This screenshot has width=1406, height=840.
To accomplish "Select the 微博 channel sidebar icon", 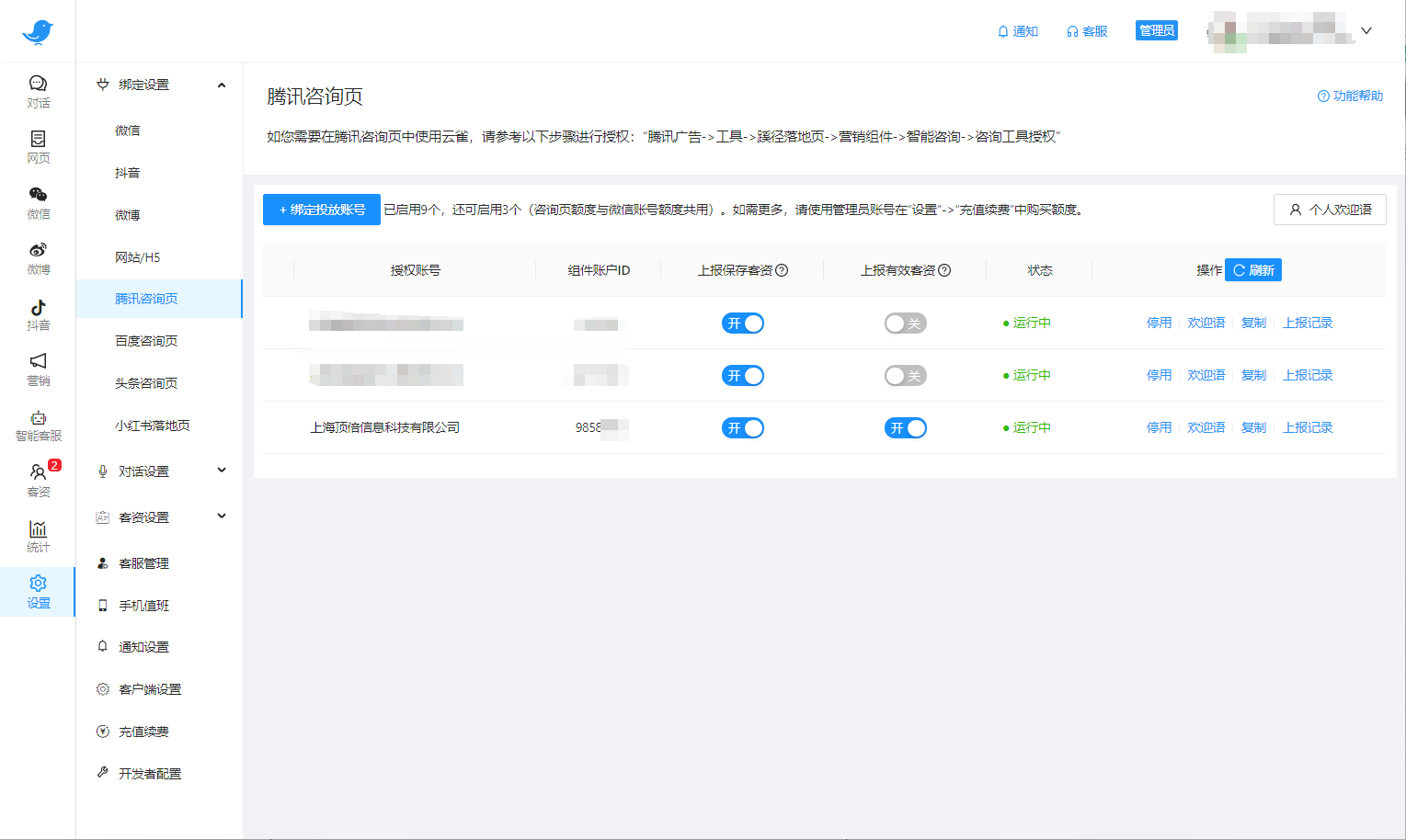I will 38,257.
